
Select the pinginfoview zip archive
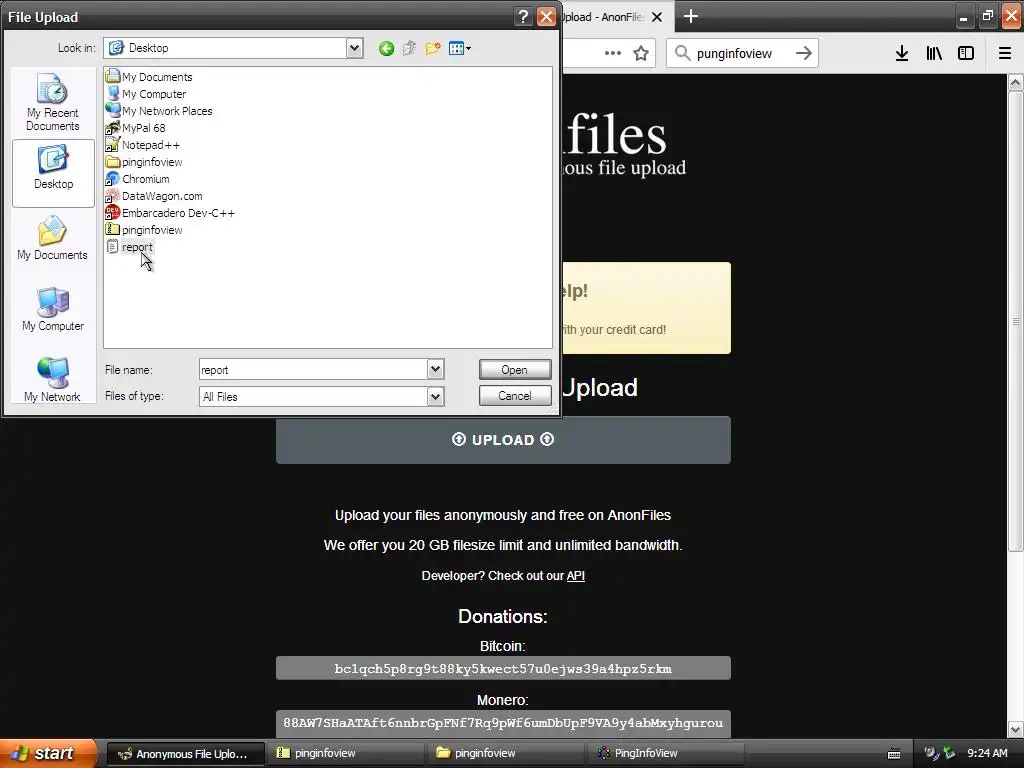(x=144, y=230)
